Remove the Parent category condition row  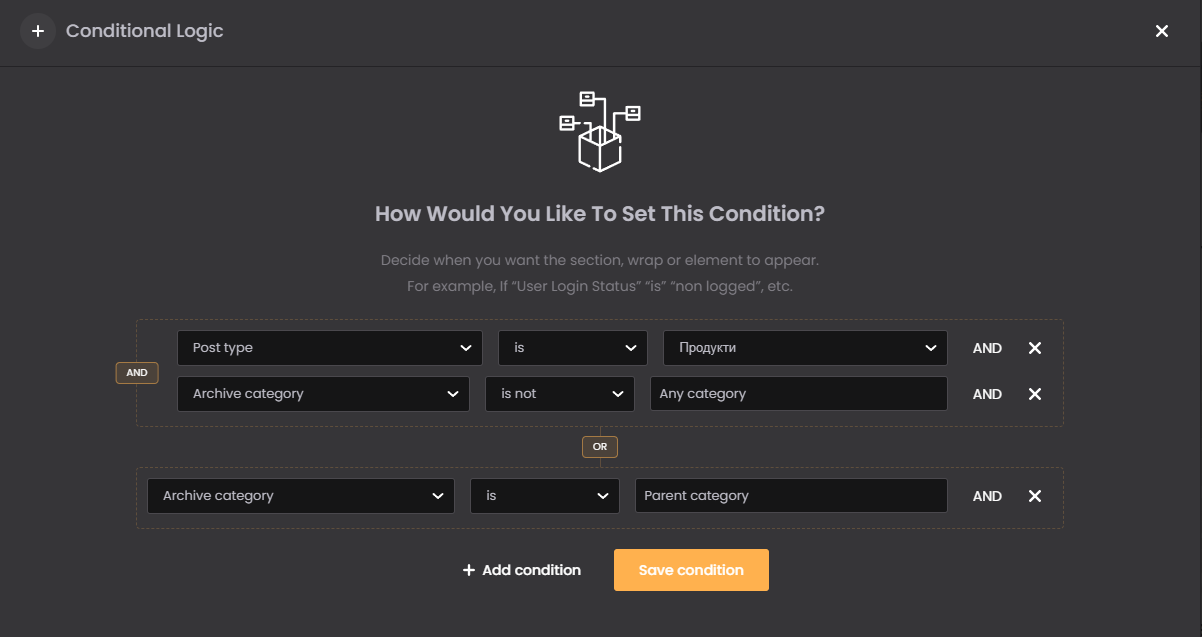pos(1035,496)
